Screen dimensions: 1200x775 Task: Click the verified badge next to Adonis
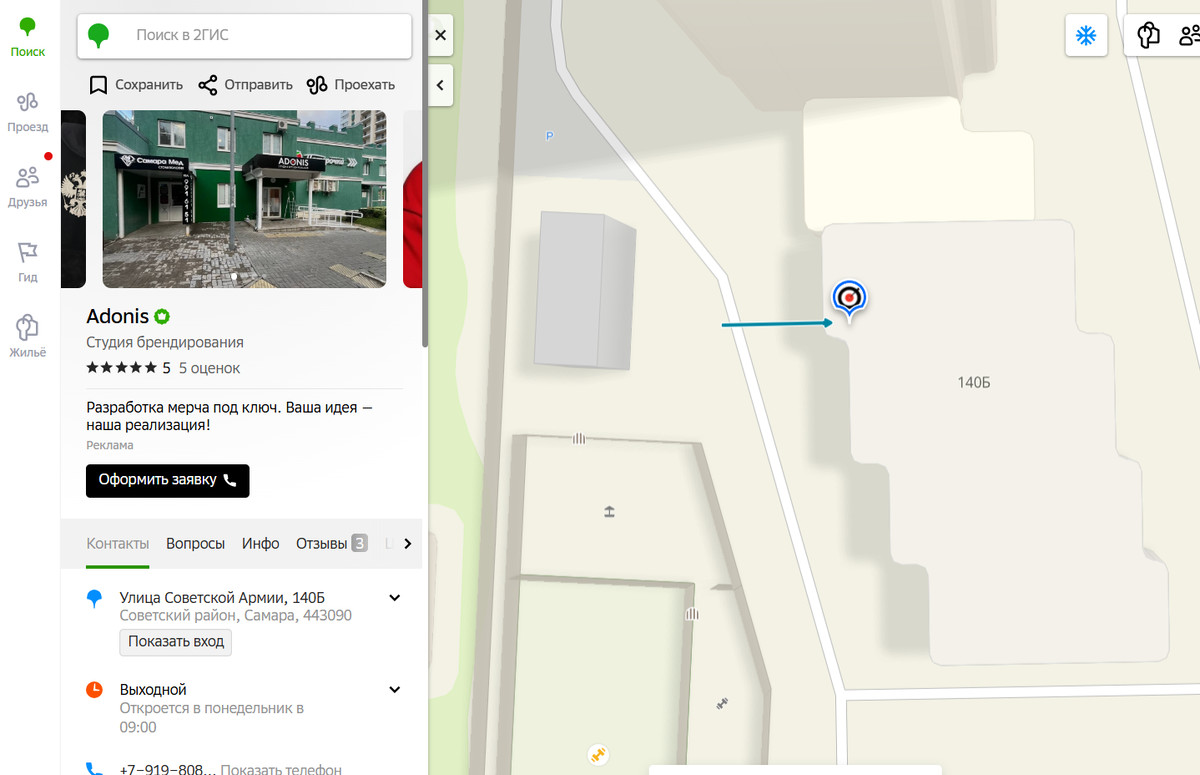[162, 316]
